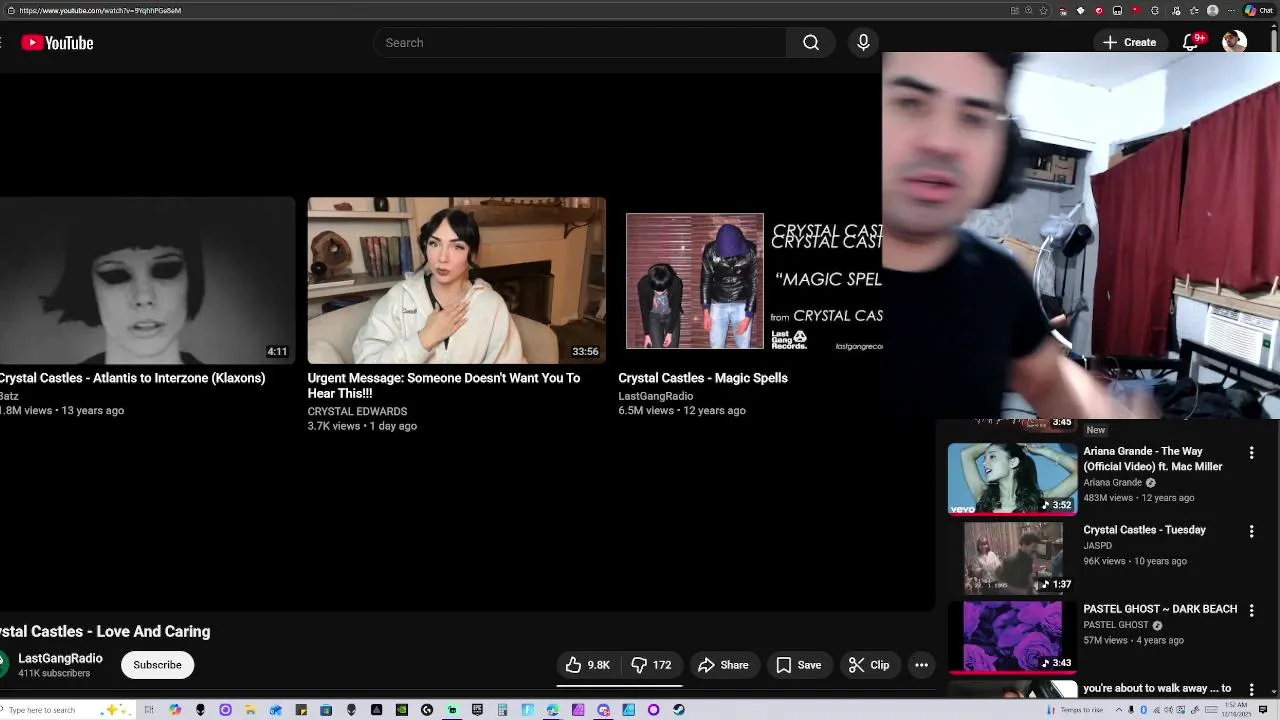Click title 'Crystal Castles - Atlantis to Interzone'
1280x720 pixels.
(x=132, y=378)
